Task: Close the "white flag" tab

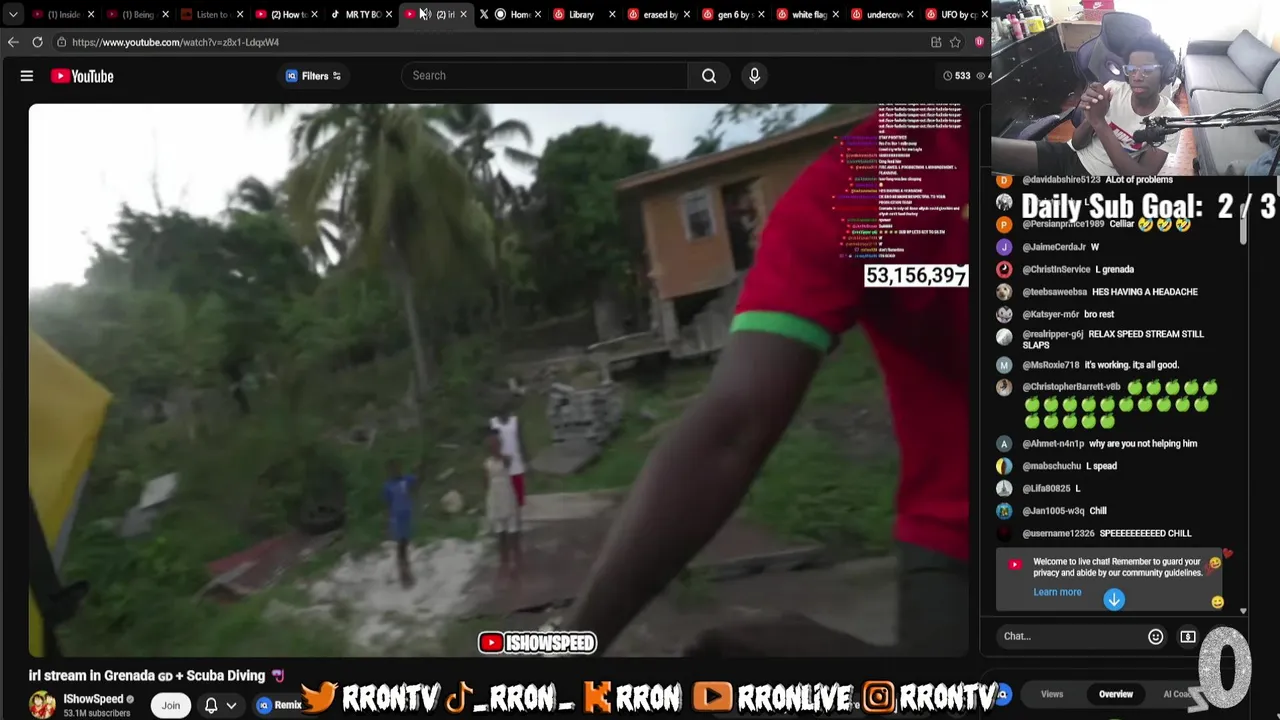Action: point(836,14)
